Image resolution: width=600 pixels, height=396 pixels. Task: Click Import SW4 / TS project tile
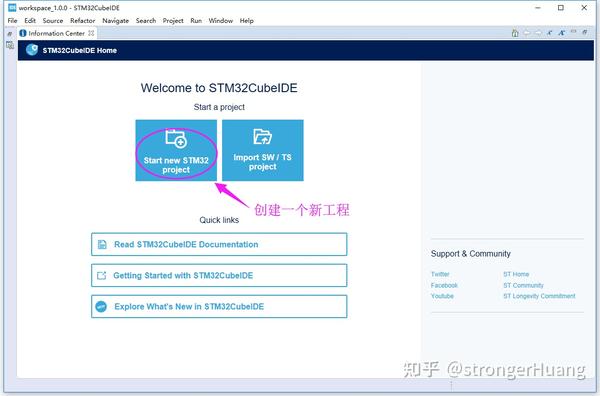pos(263,150)
